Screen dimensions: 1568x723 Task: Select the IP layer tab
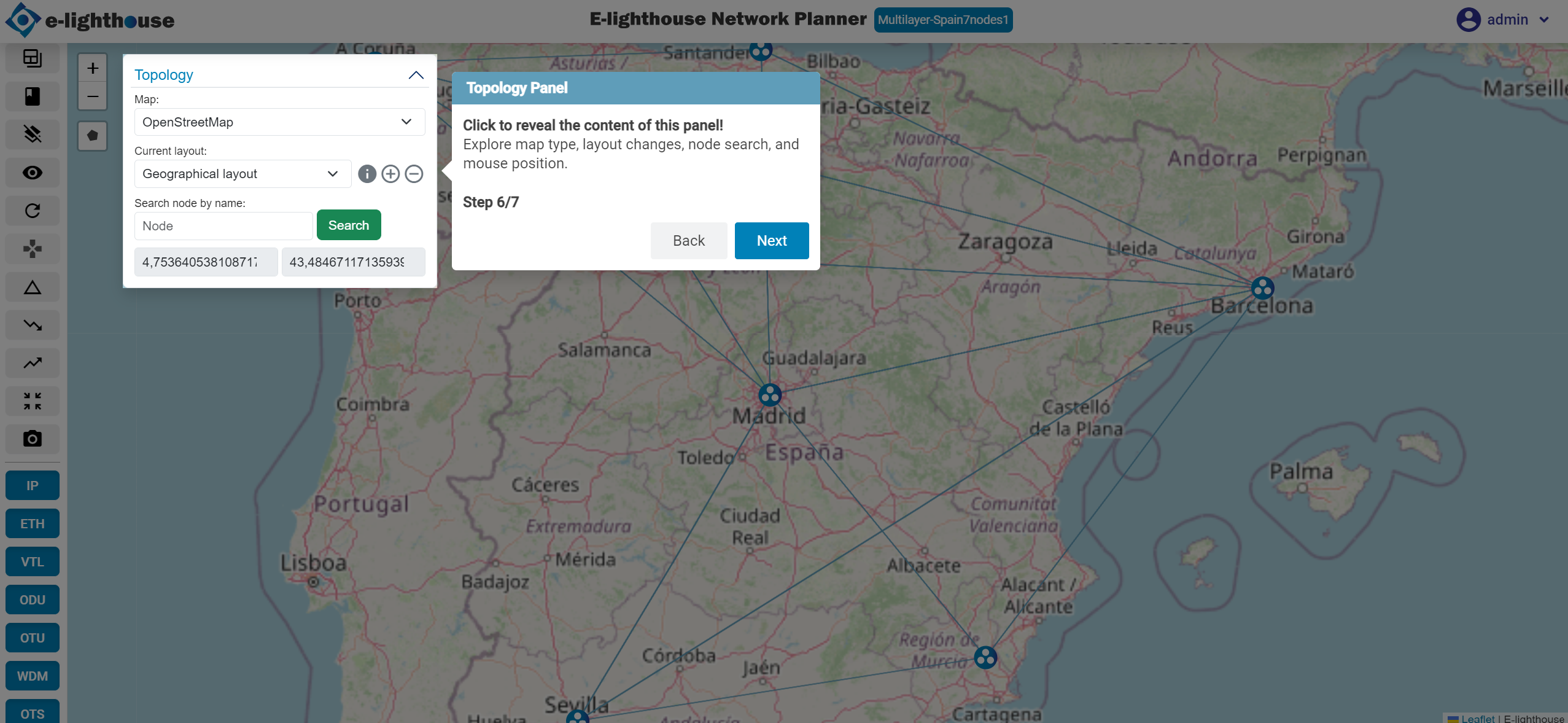tap(32, 485)
